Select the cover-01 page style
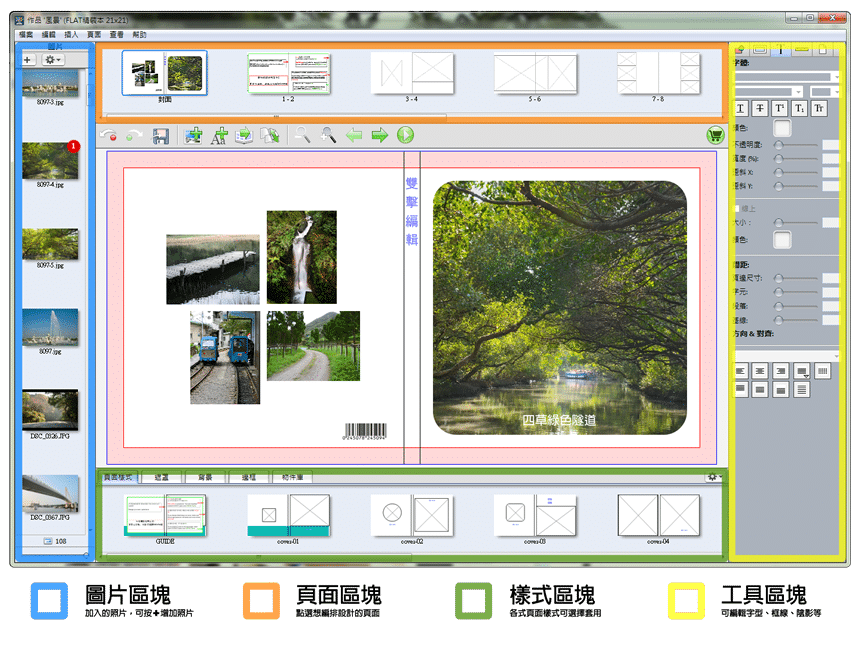The image size is (860, 646). click(288, 515)
